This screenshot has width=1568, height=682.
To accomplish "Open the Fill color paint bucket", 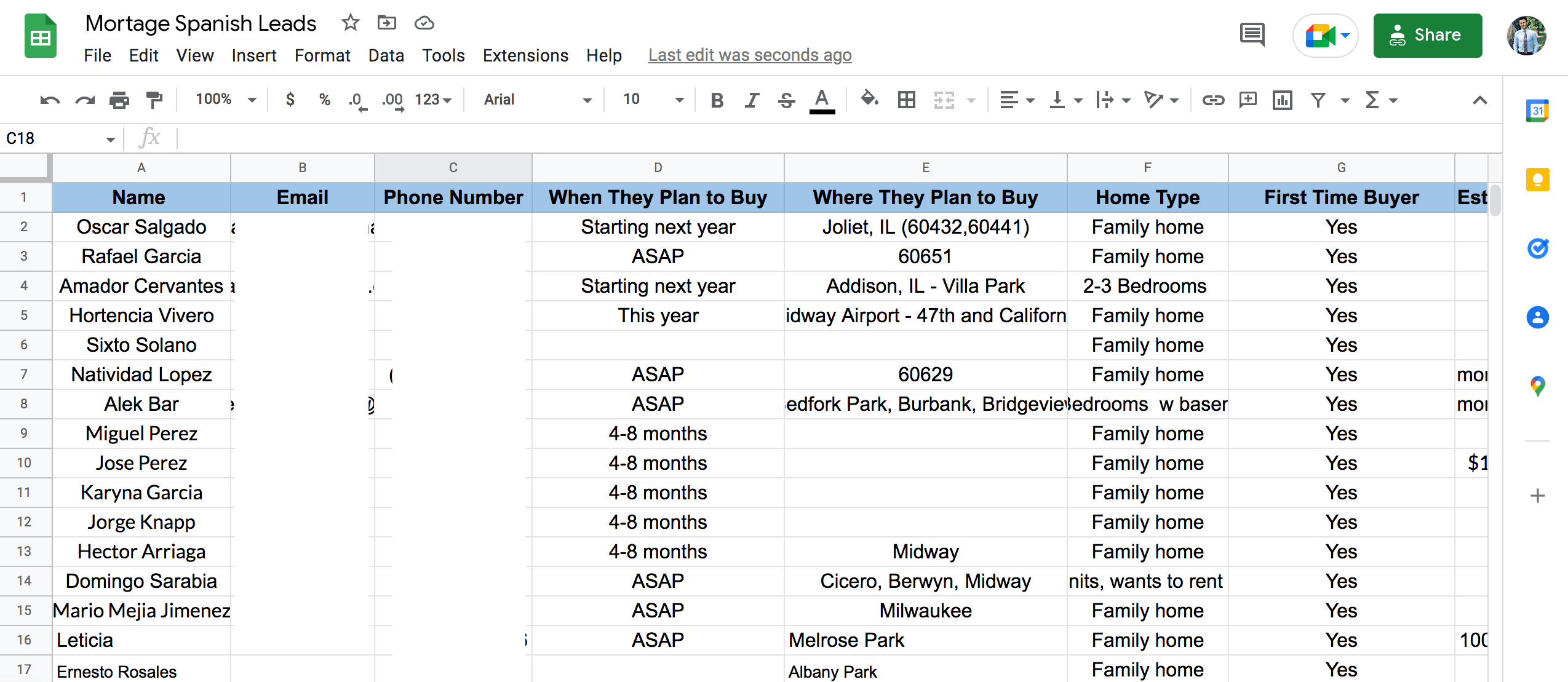I will (x=869, y=98).
